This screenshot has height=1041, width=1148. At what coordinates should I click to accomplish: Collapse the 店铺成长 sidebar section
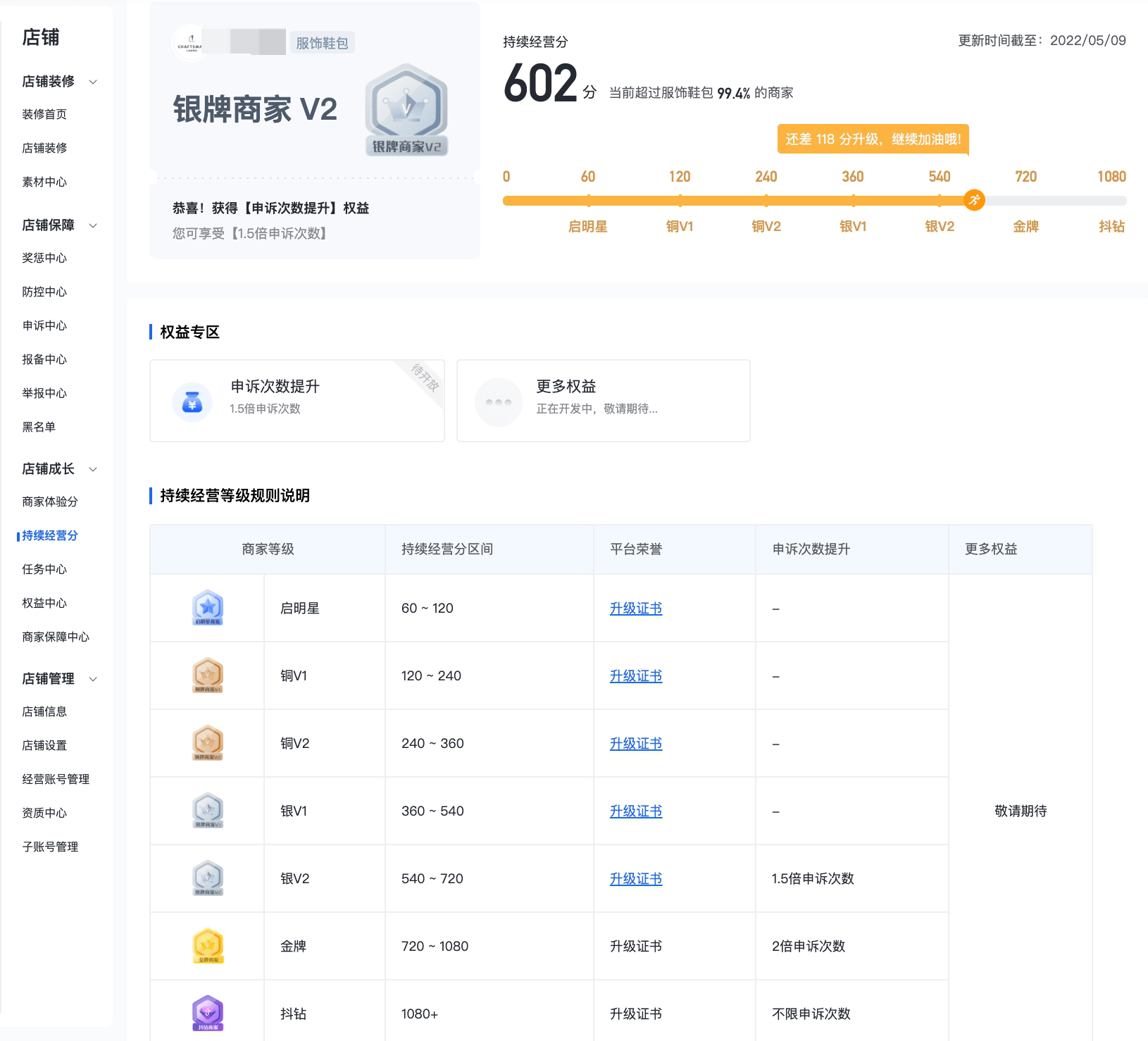(x=93, y=469)
